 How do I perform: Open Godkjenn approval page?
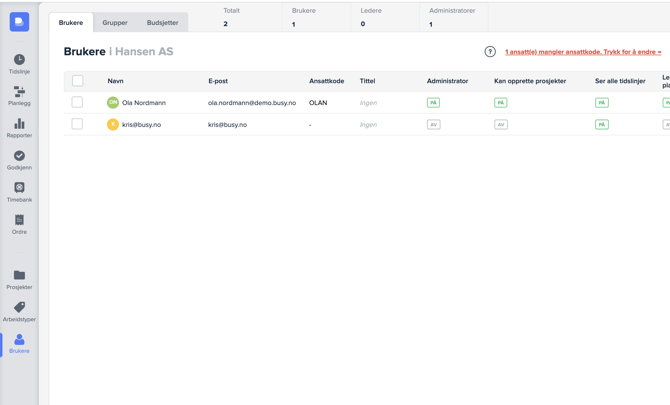point(19,160)
